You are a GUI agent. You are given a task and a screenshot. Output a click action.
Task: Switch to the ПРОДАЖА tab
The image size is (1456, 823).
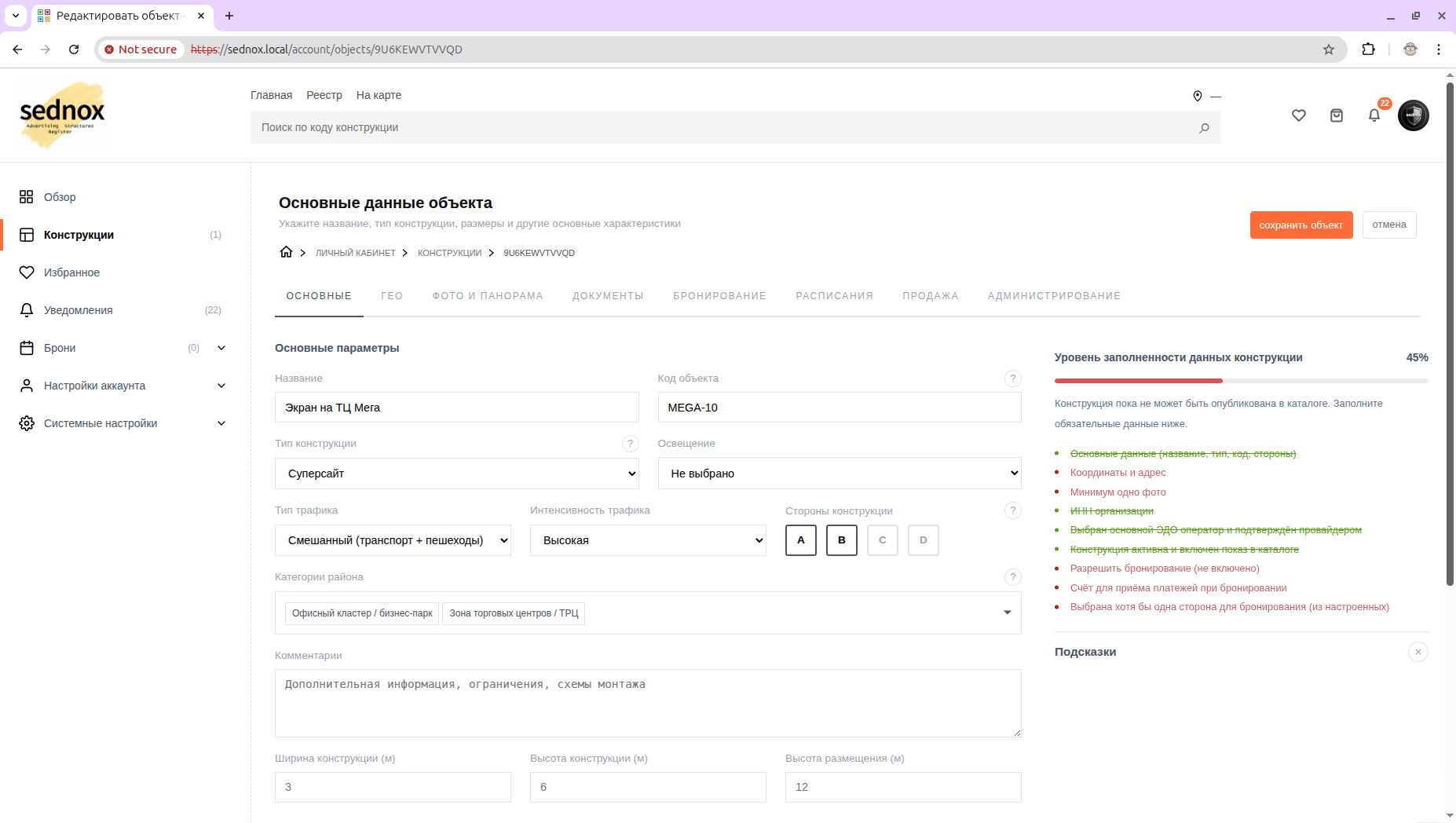[x=931, y=296]
